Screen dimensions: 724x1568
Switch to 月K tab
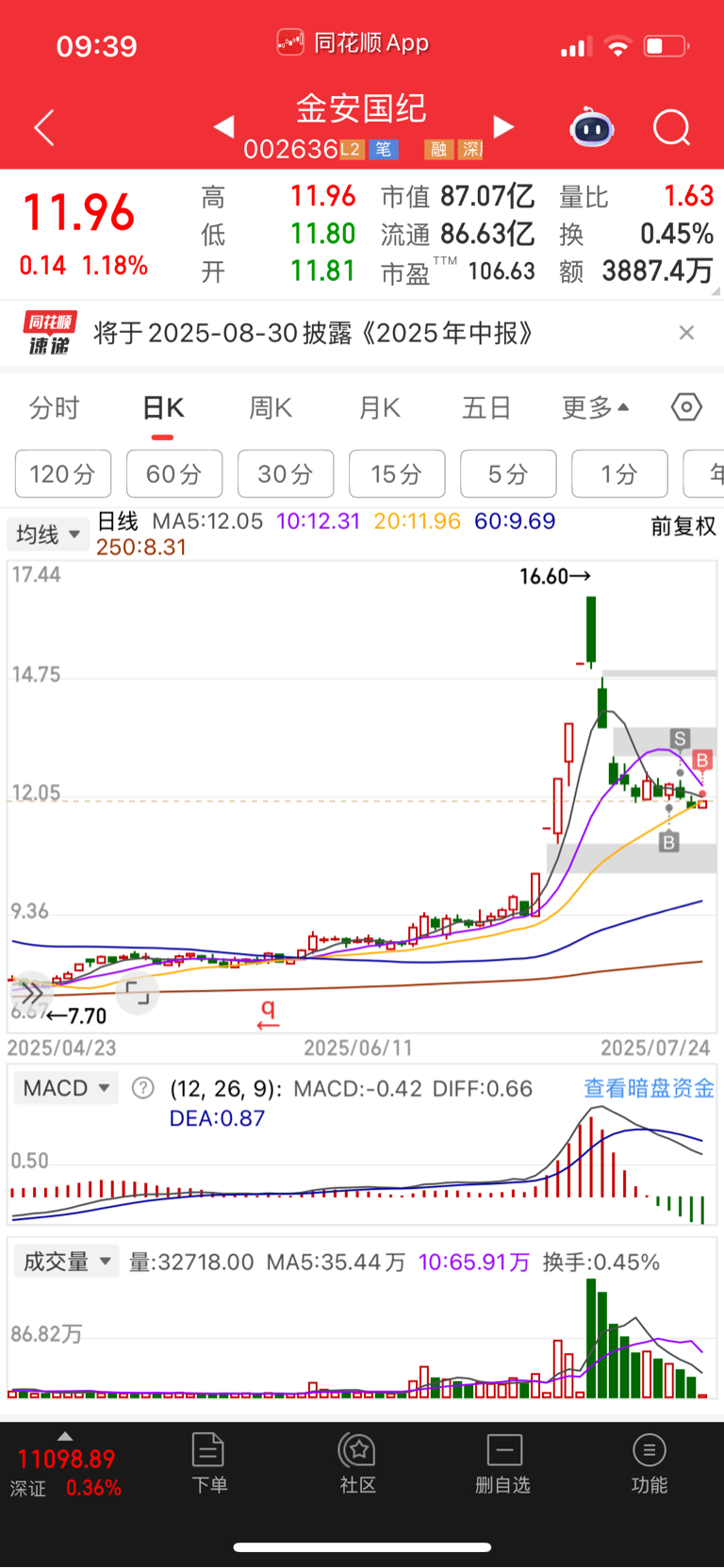[380, 407]
